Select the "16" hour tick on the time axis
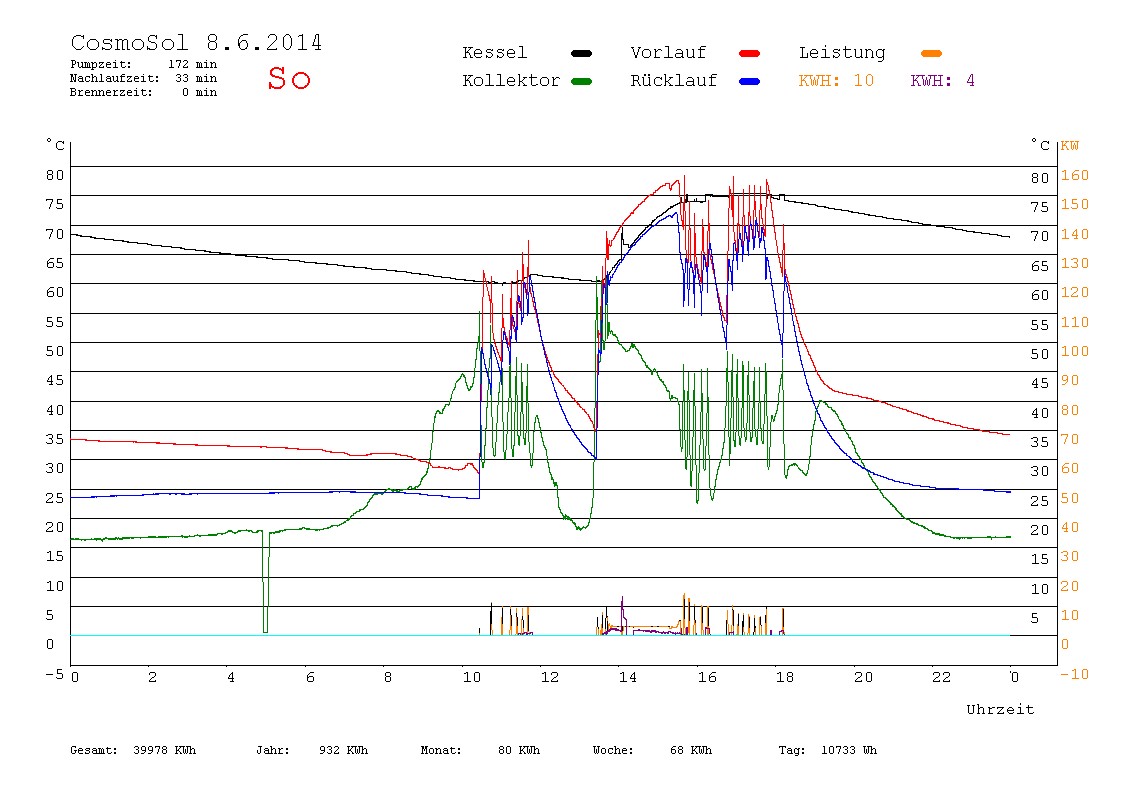 (x=707, y=677)
